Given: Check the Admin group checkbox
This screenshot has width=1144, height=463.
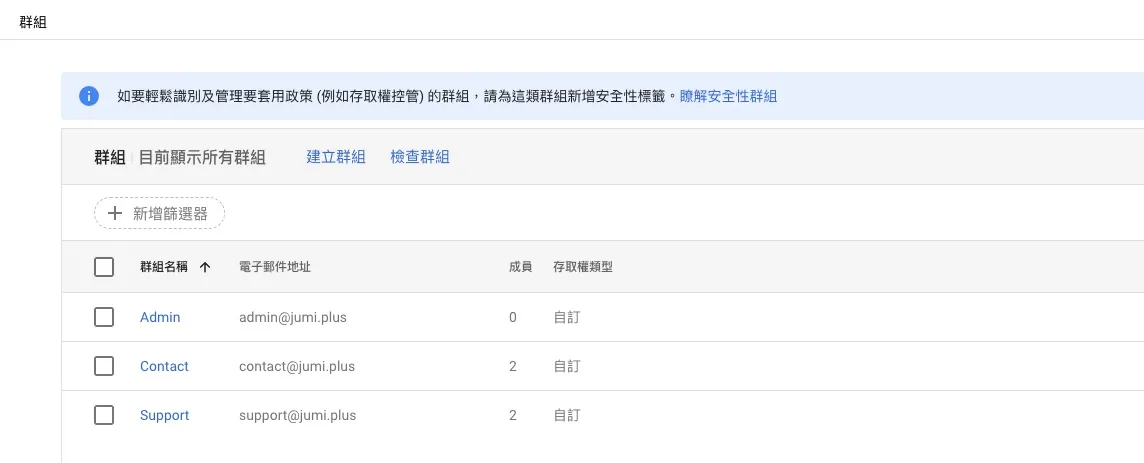Looking at the screenshot, I should [104, 317].
